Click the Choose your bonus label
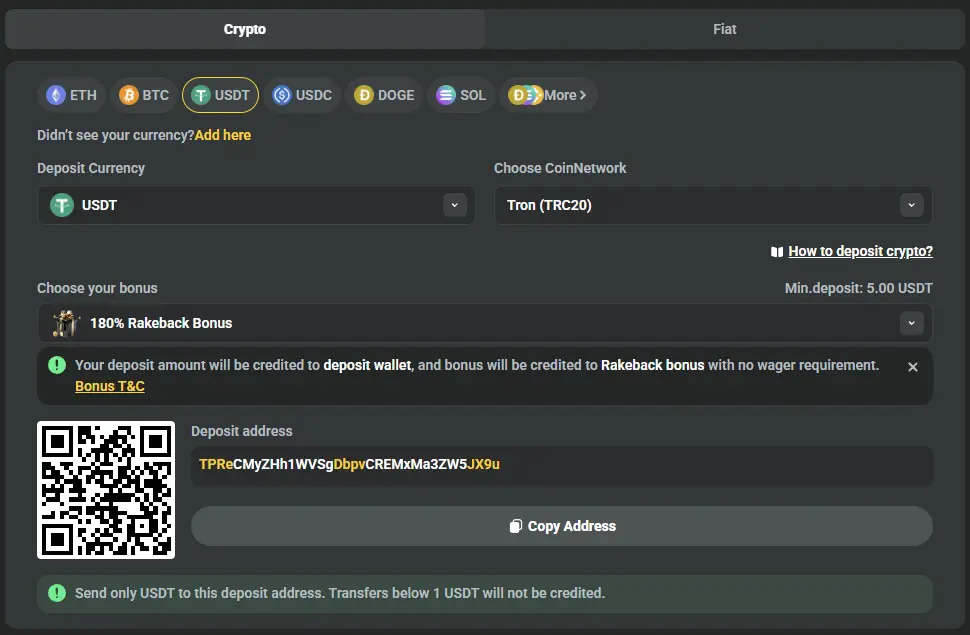 click(x=97, y=288)
